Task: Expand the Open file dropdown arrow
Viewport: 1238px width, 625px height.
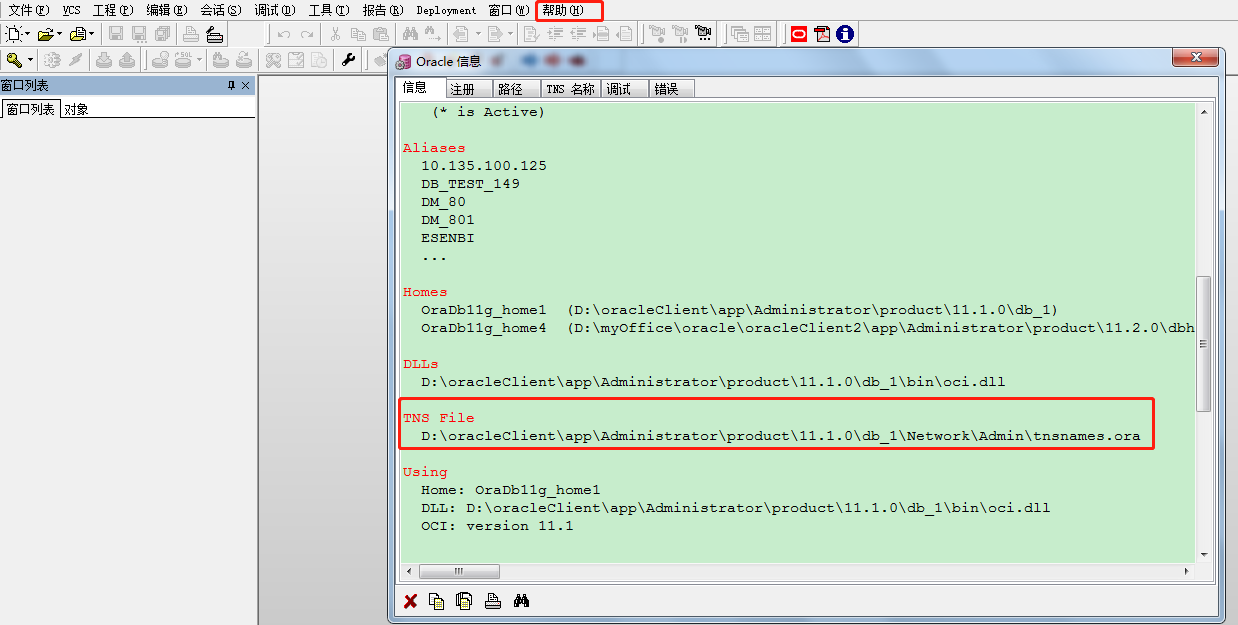Action: pos(60,34)
